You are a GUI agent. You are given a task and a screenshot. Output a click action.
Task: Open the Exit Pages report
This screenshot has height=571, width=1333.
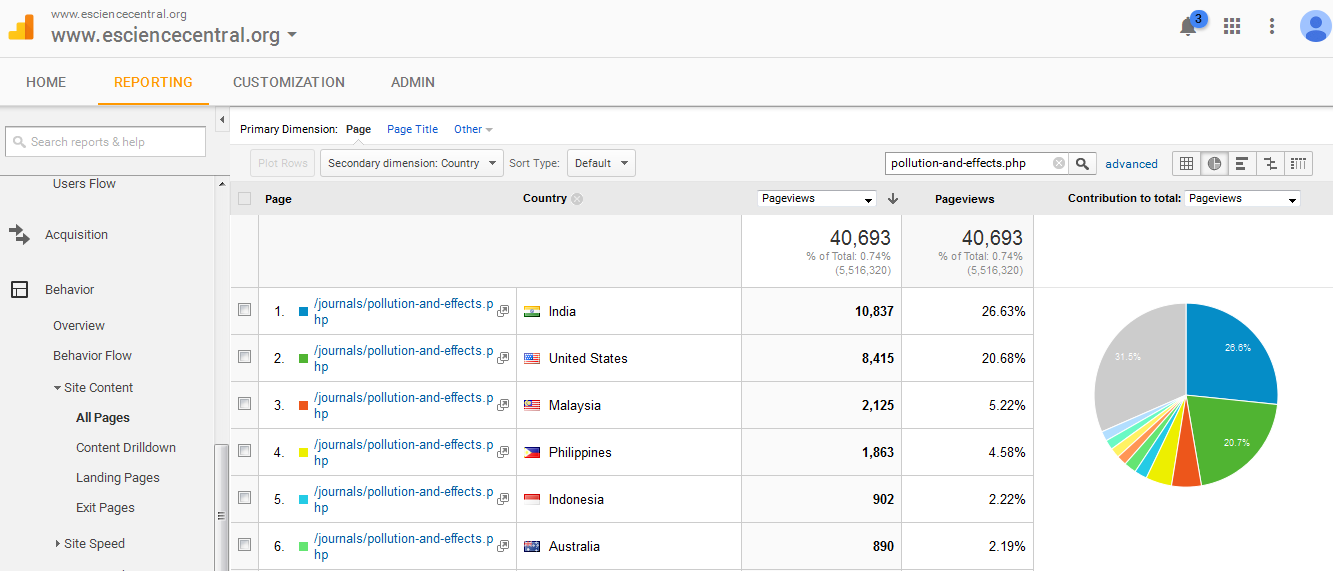pos(105,508)
